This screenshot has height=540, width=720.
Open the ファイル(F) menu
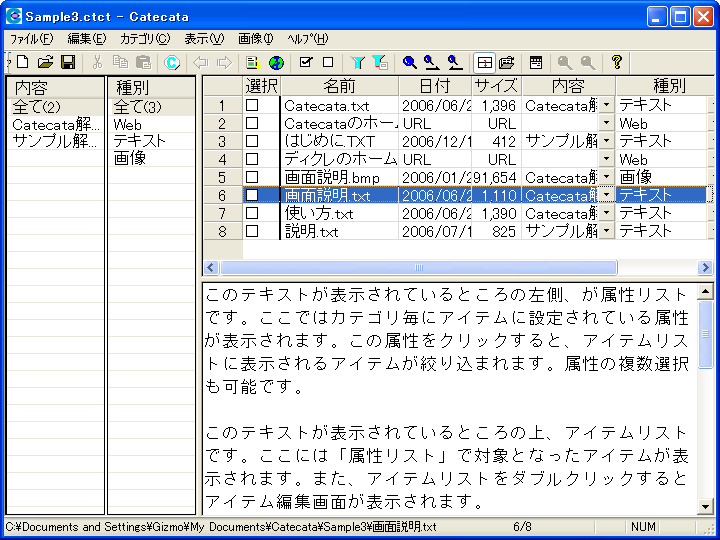click(x=32, y=39)
